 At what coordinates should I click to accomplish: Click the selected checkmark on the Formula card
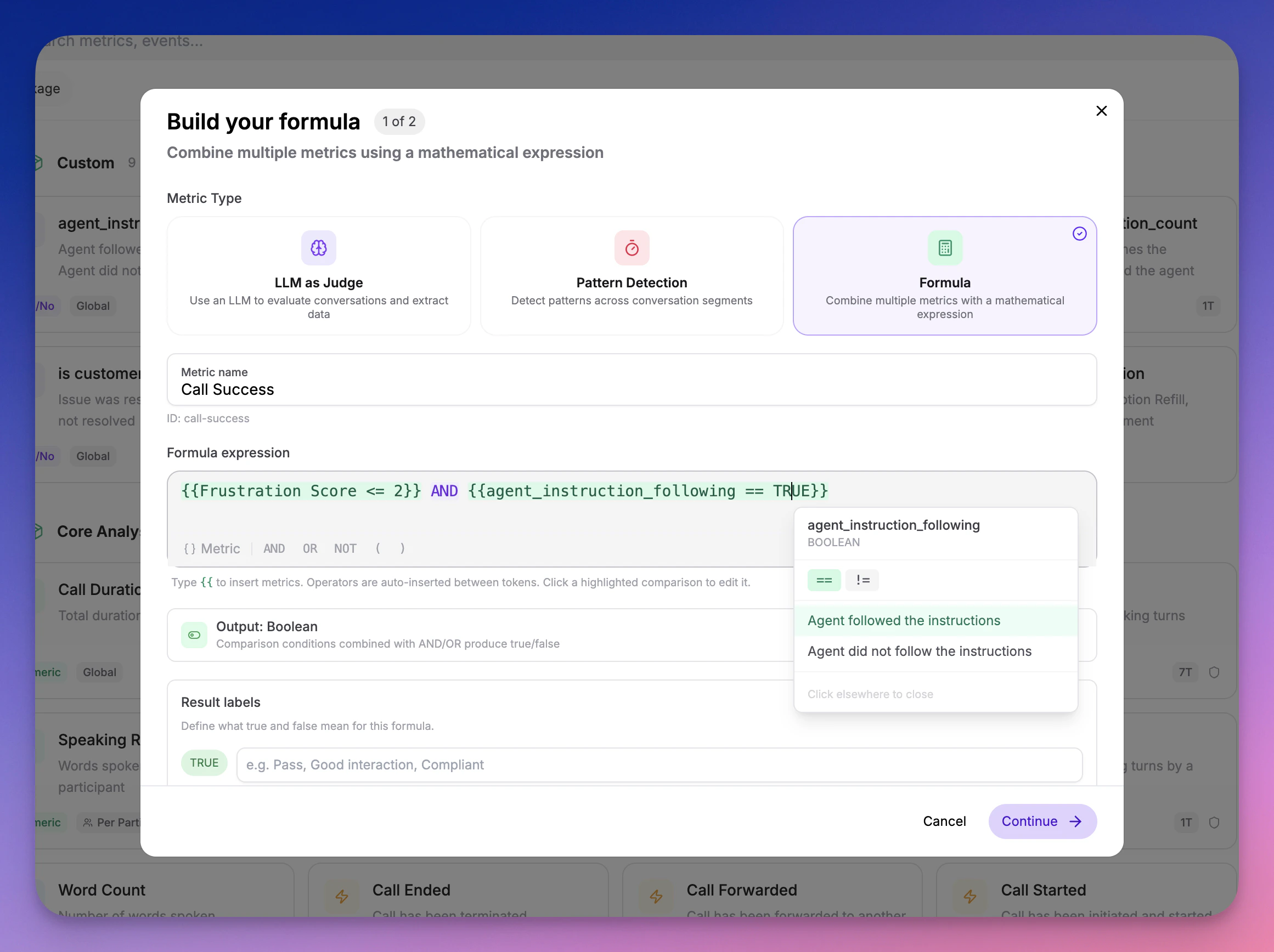pos(1079,234)
